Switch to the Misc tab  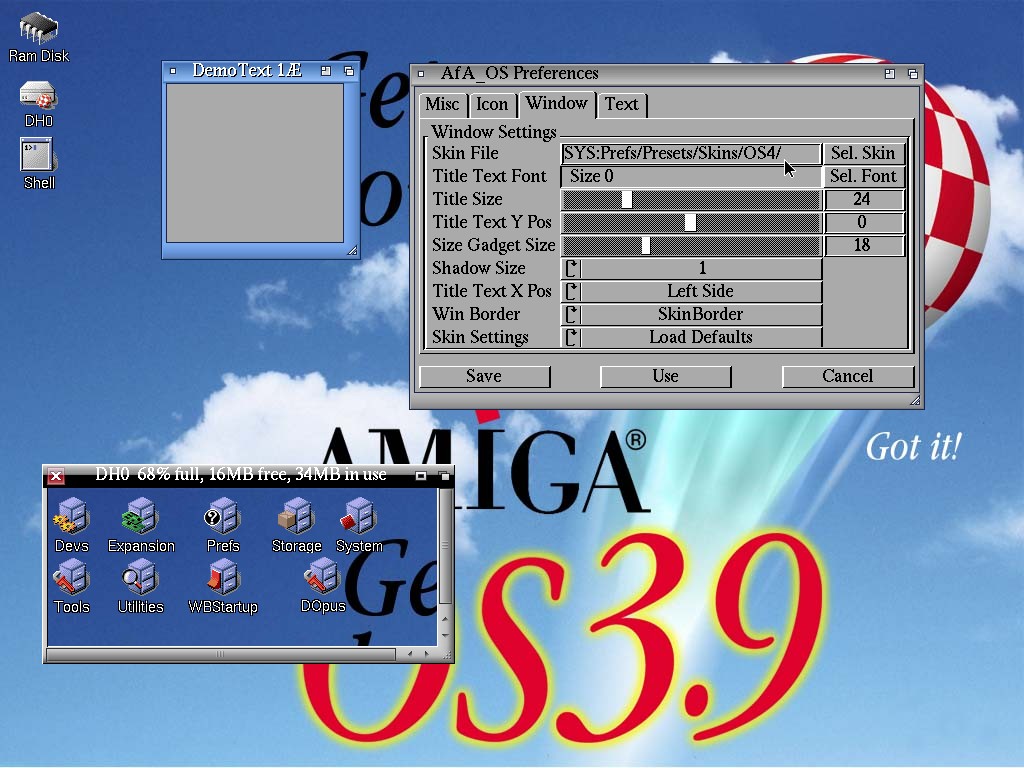[x=442, y=104]
